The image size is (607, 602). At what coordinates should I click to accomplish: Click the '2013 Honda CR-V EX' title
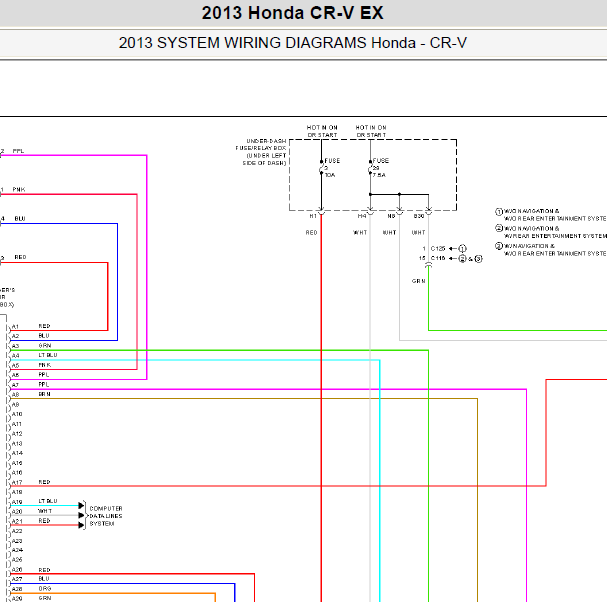292,13
